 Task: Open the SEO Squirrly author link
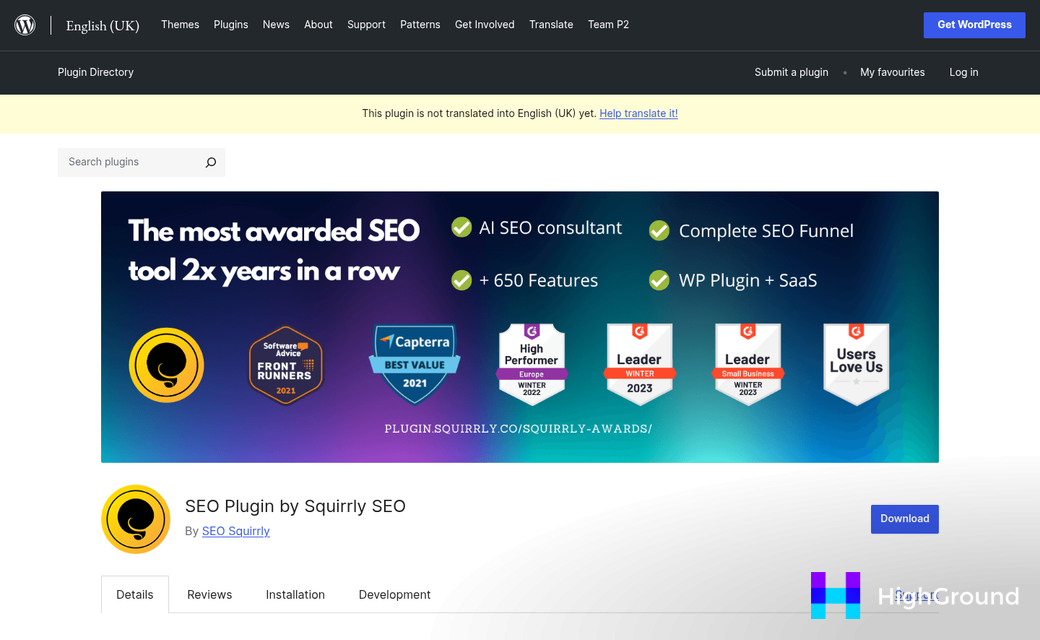236,531
